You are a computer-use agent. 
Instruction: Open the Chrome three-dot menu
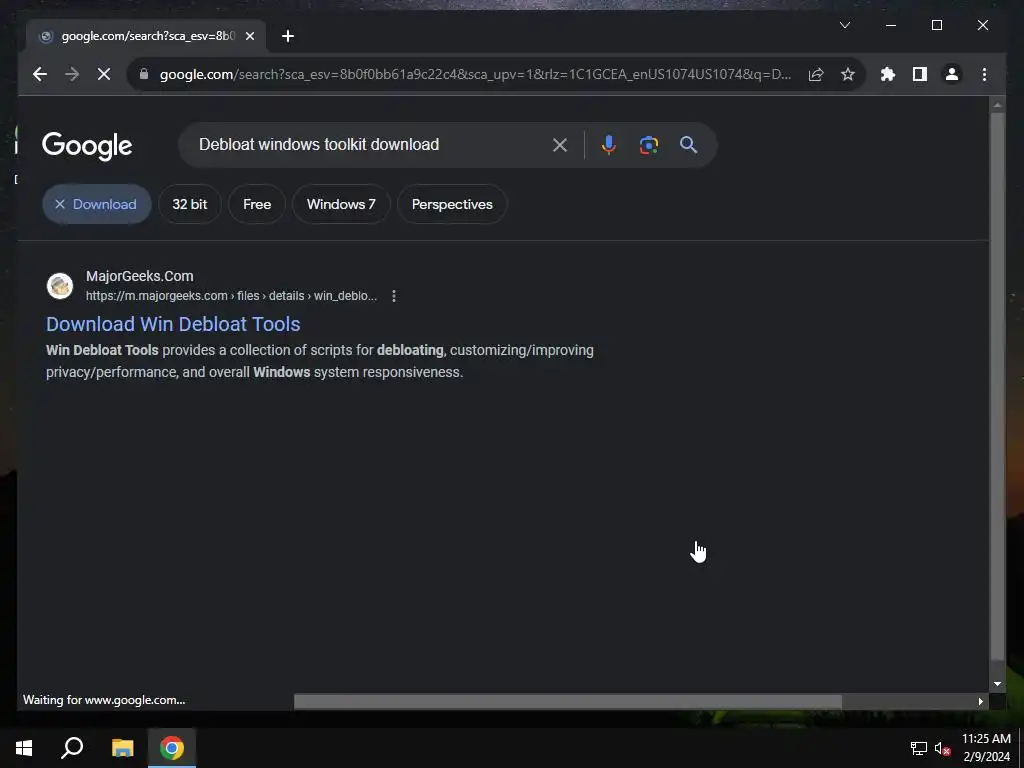coord(984,74)
